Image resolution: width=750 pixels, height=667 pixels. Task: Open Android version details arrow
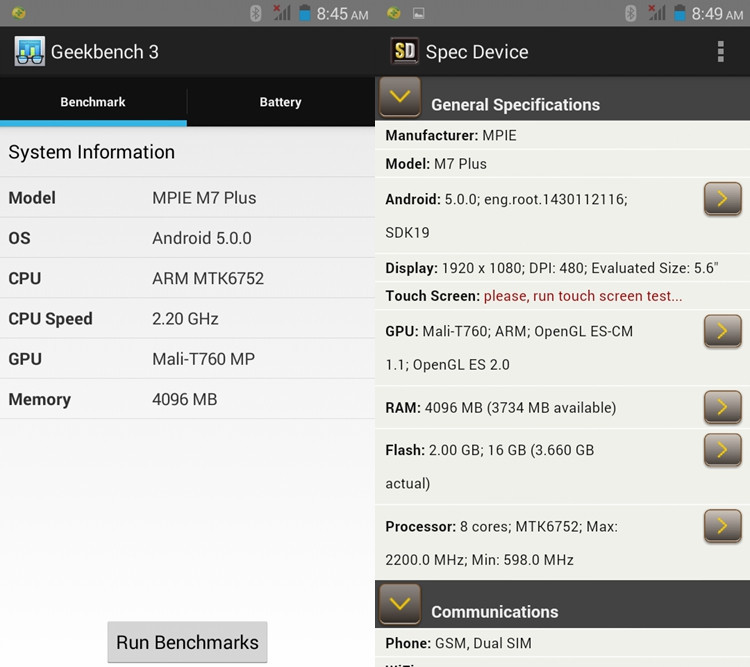click(722, 198)
